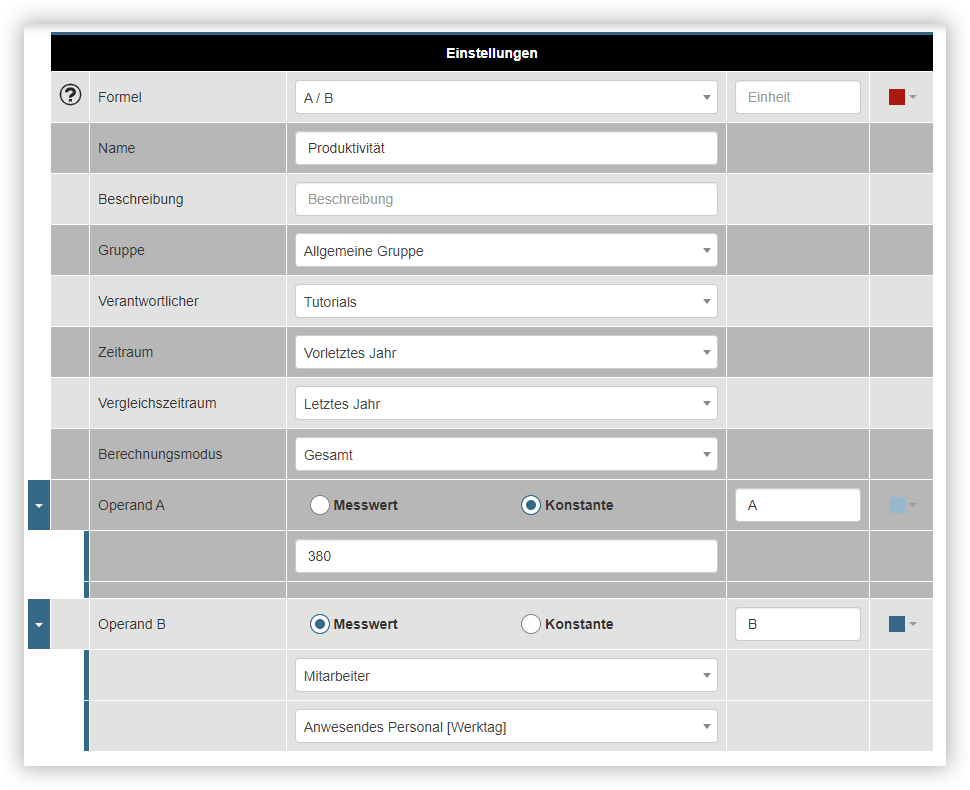Open the red color picker for Formel
Screen dimensions: 970x790
pos(898,97)
